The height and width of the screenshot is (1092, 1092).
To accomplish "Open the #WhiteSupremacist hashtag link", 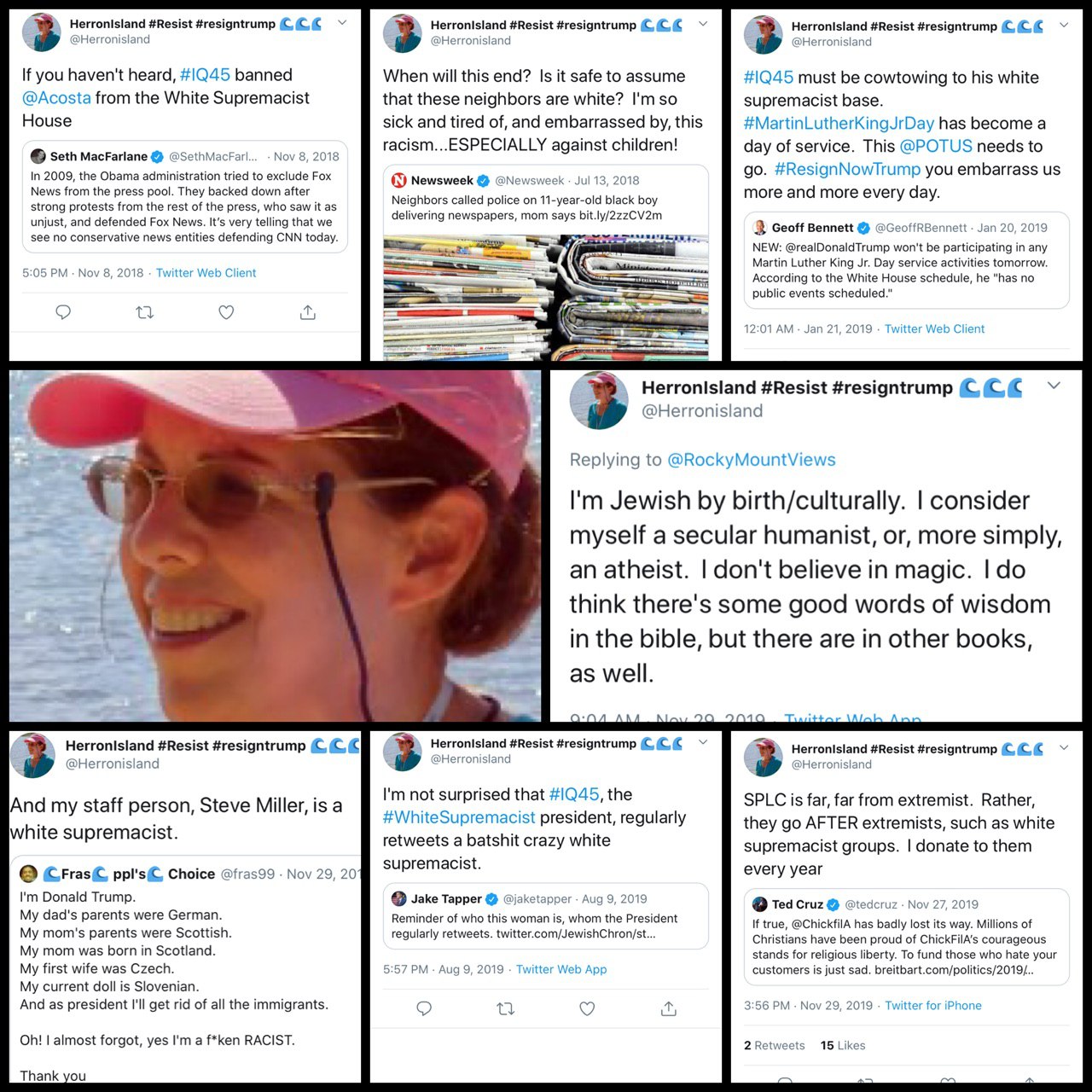I will 459,817.
